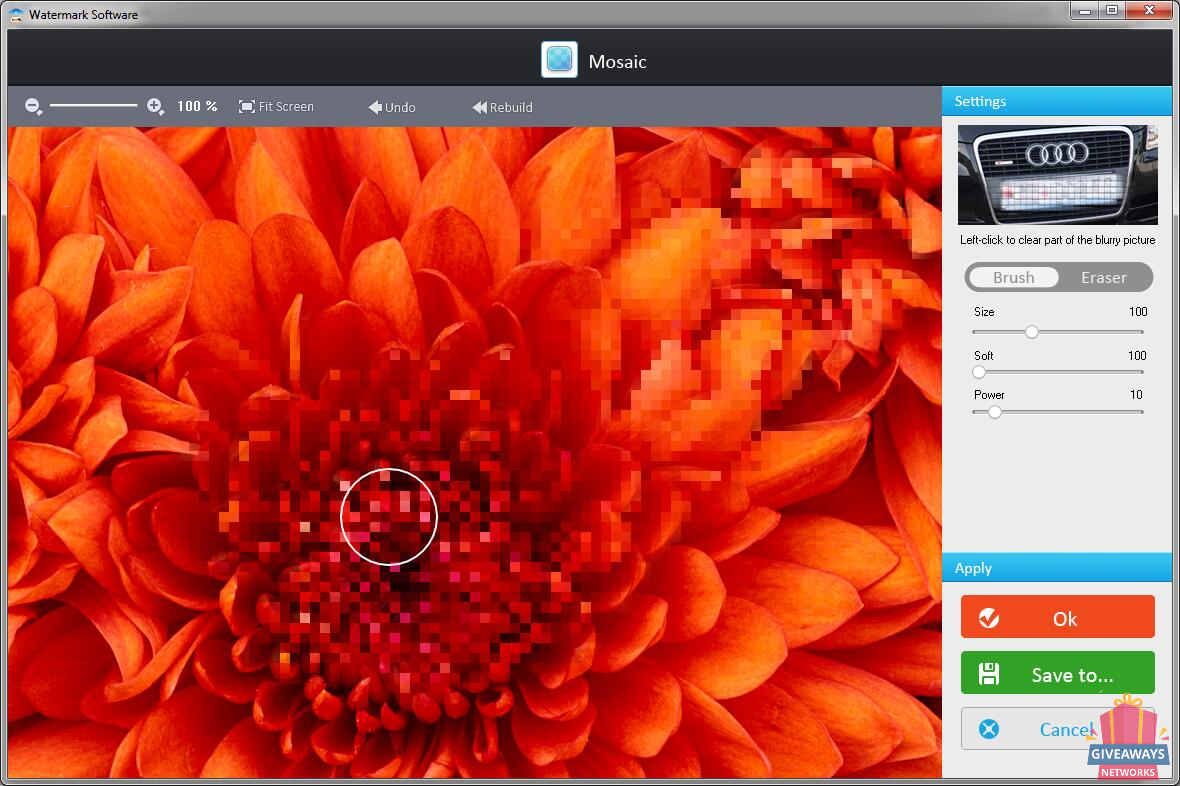Close the Watermark Software window
Viewport: 1180px width, 786px height.
pyautogui.click(x=1149, y=11)
